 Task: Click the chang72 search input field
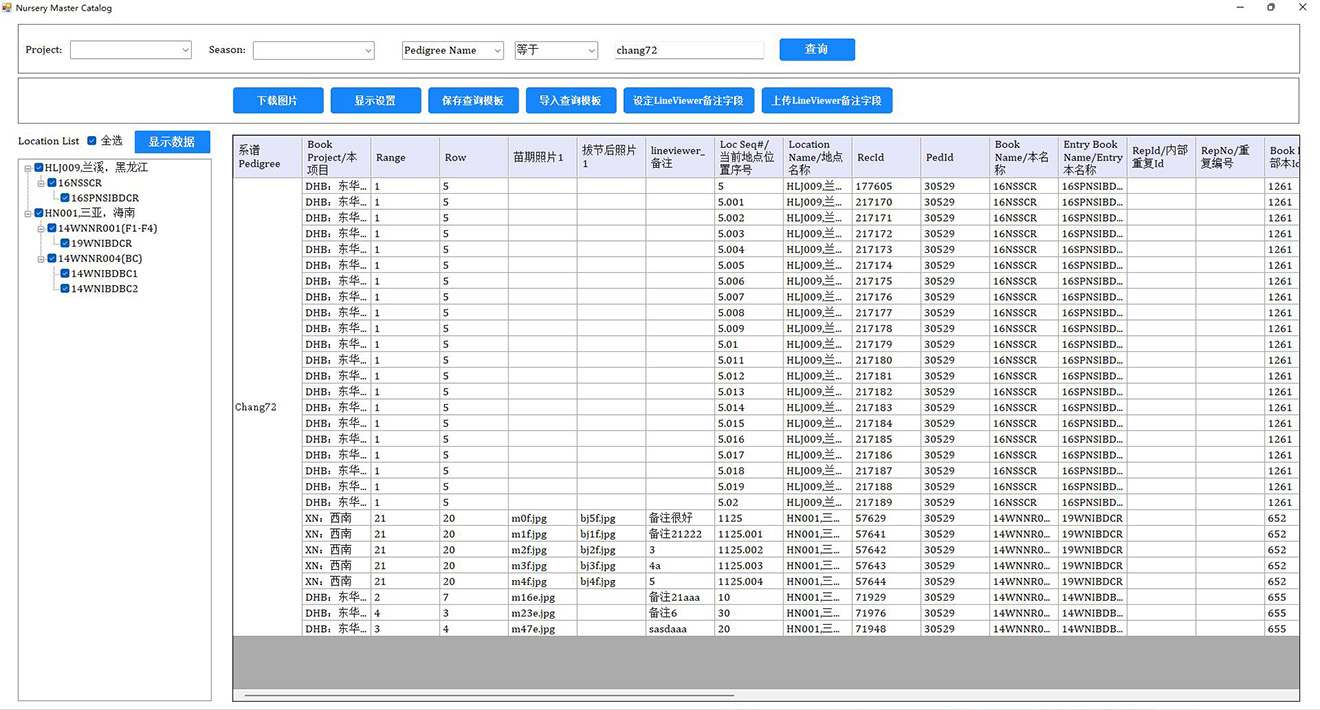point(688,50)
